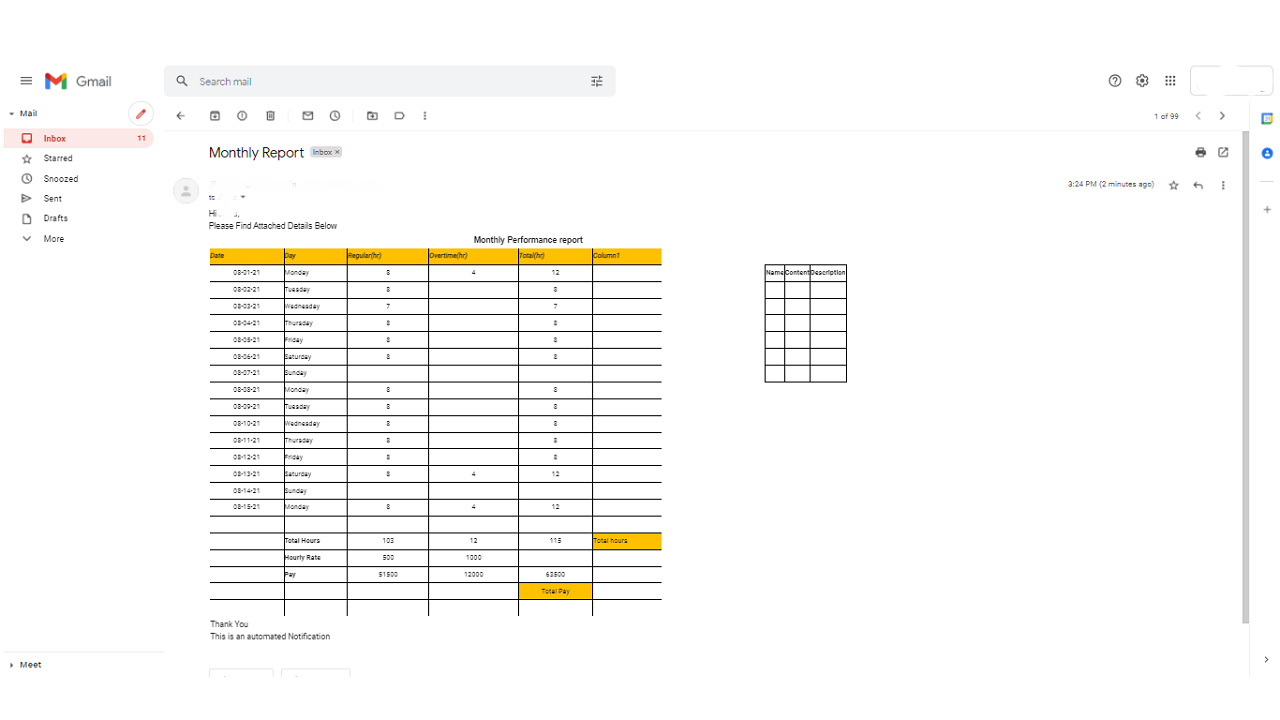
Task: Archive this Monthly Report email
Action: [214, 116]
